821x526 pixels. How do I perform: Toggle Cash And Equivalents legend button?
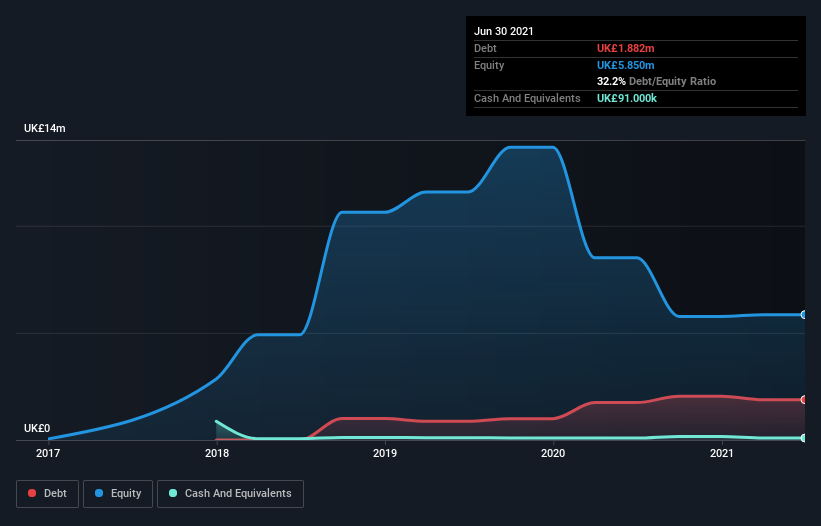pyautogui.click(x=230, y=494)
